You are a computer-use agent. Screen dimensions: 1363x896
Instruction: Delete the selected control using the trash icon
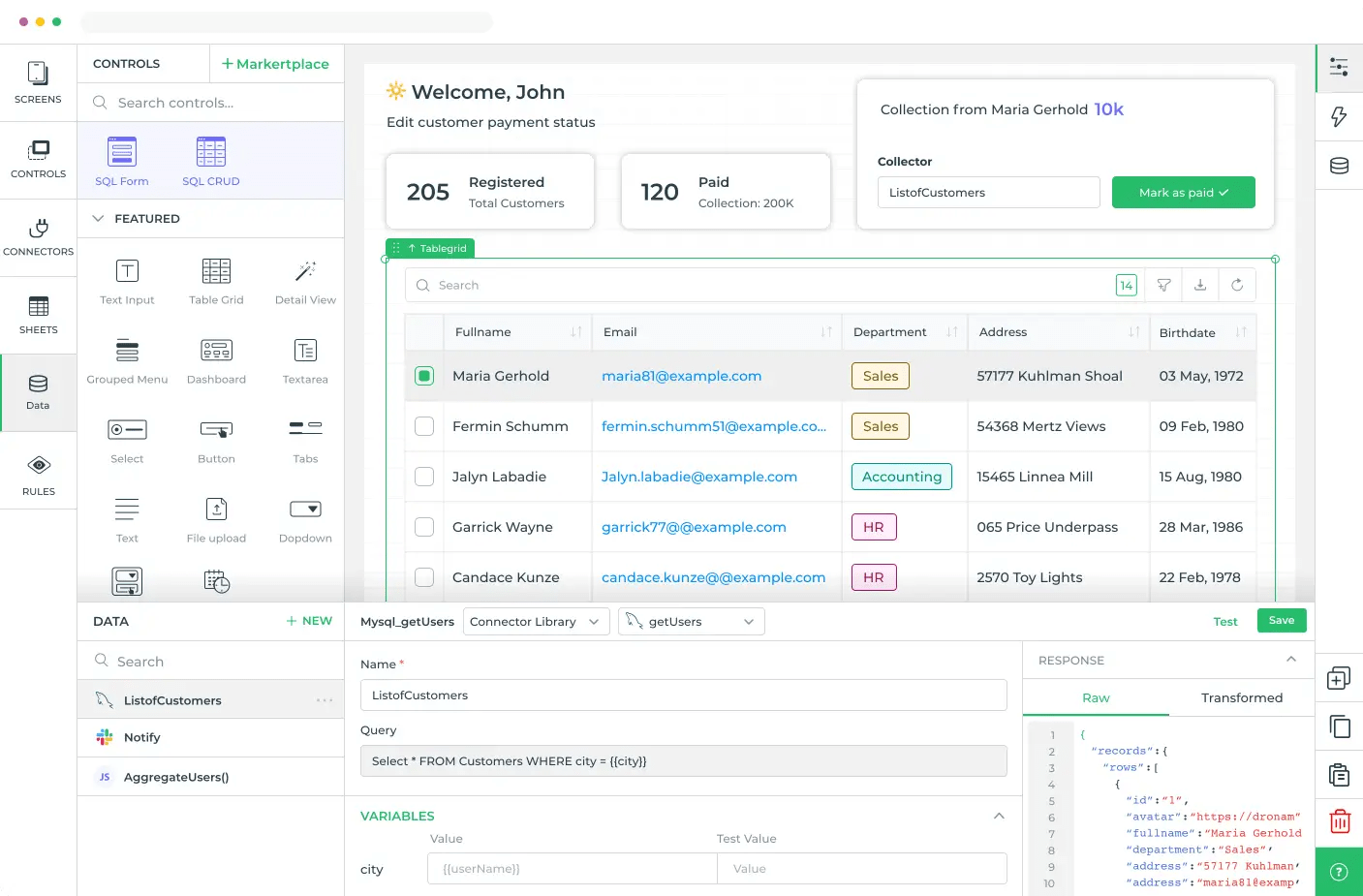tap(1339, 820)
